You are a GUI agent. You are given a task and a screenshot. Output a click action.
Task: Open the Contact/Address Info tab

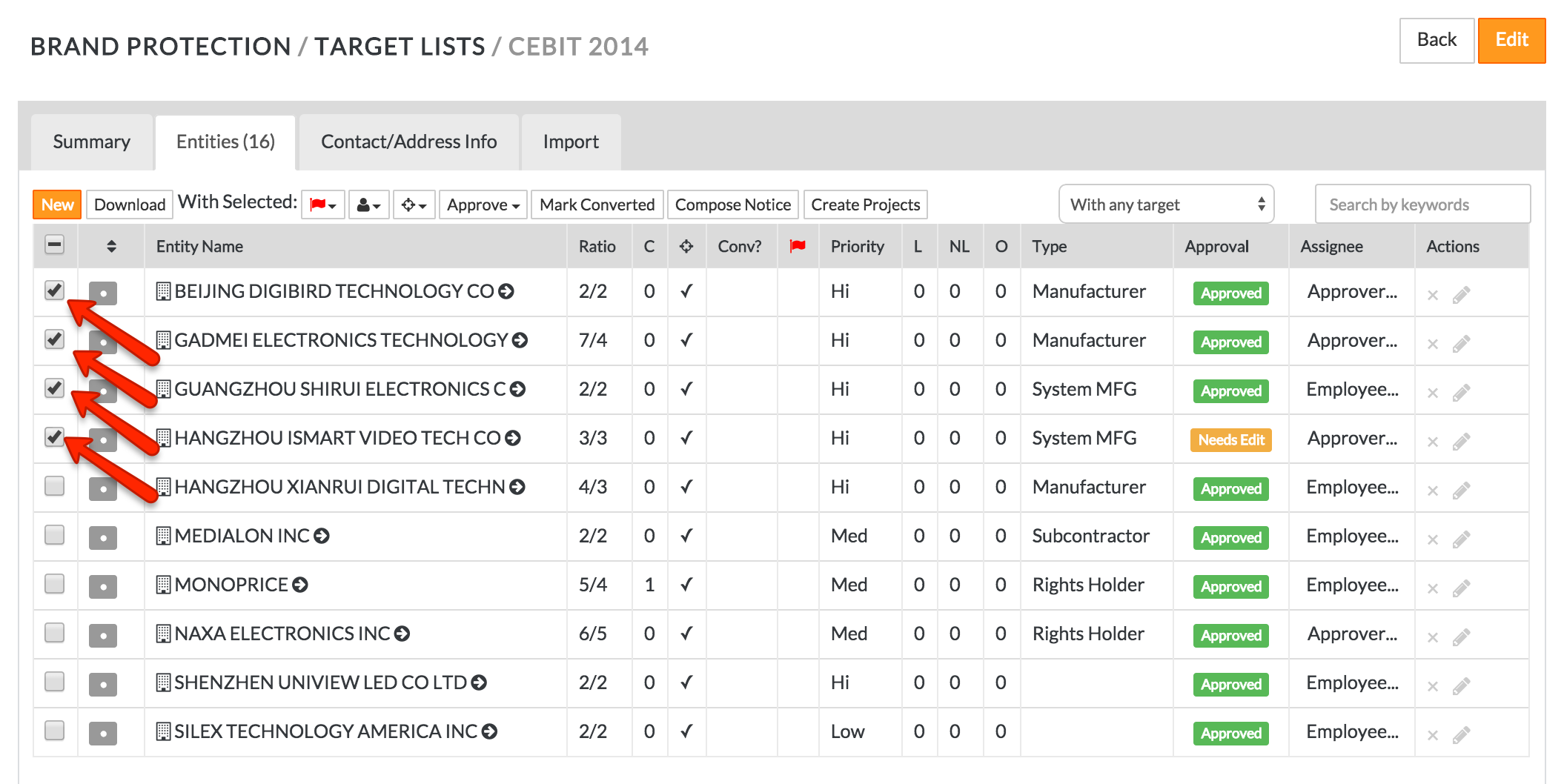pos(408,142)
